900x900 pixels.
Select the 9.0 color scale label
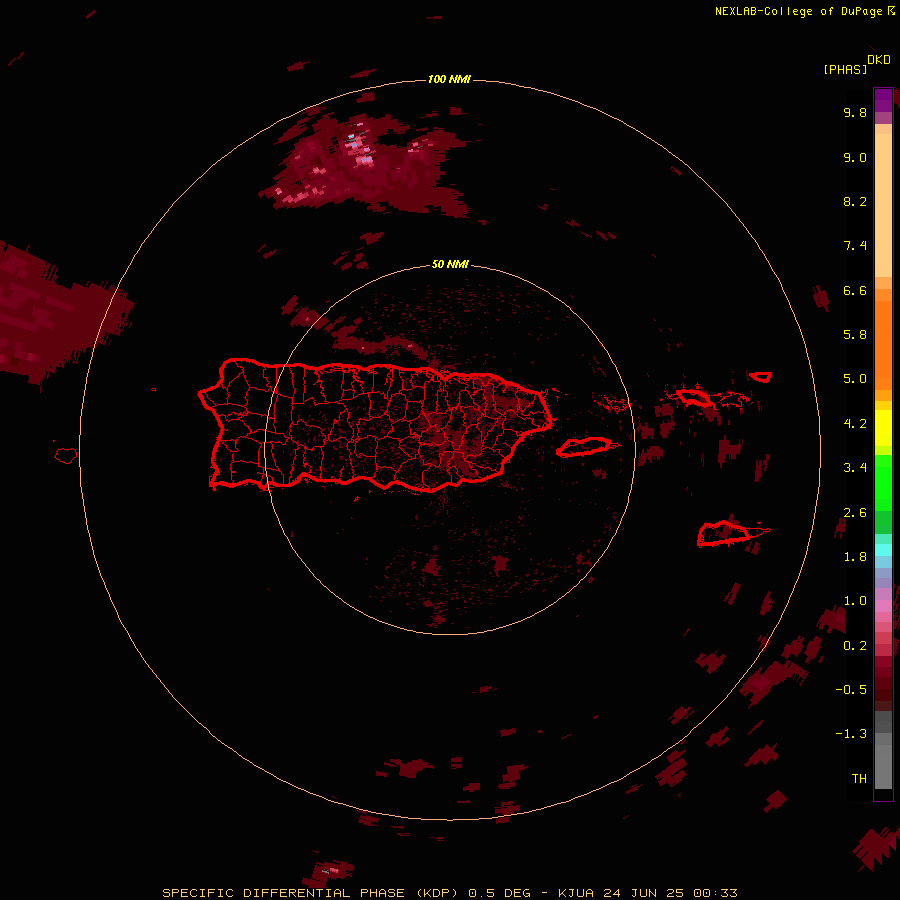click(855, 157)
